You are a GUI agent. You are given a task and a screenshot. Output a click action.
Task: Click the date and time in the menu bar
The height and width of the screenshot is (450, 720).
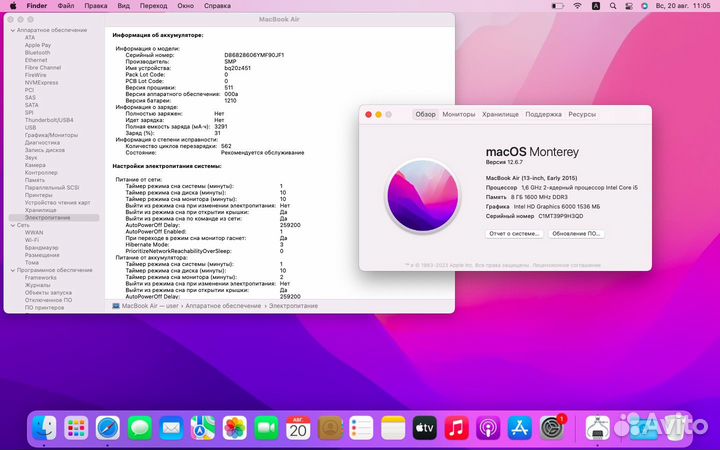683,6
